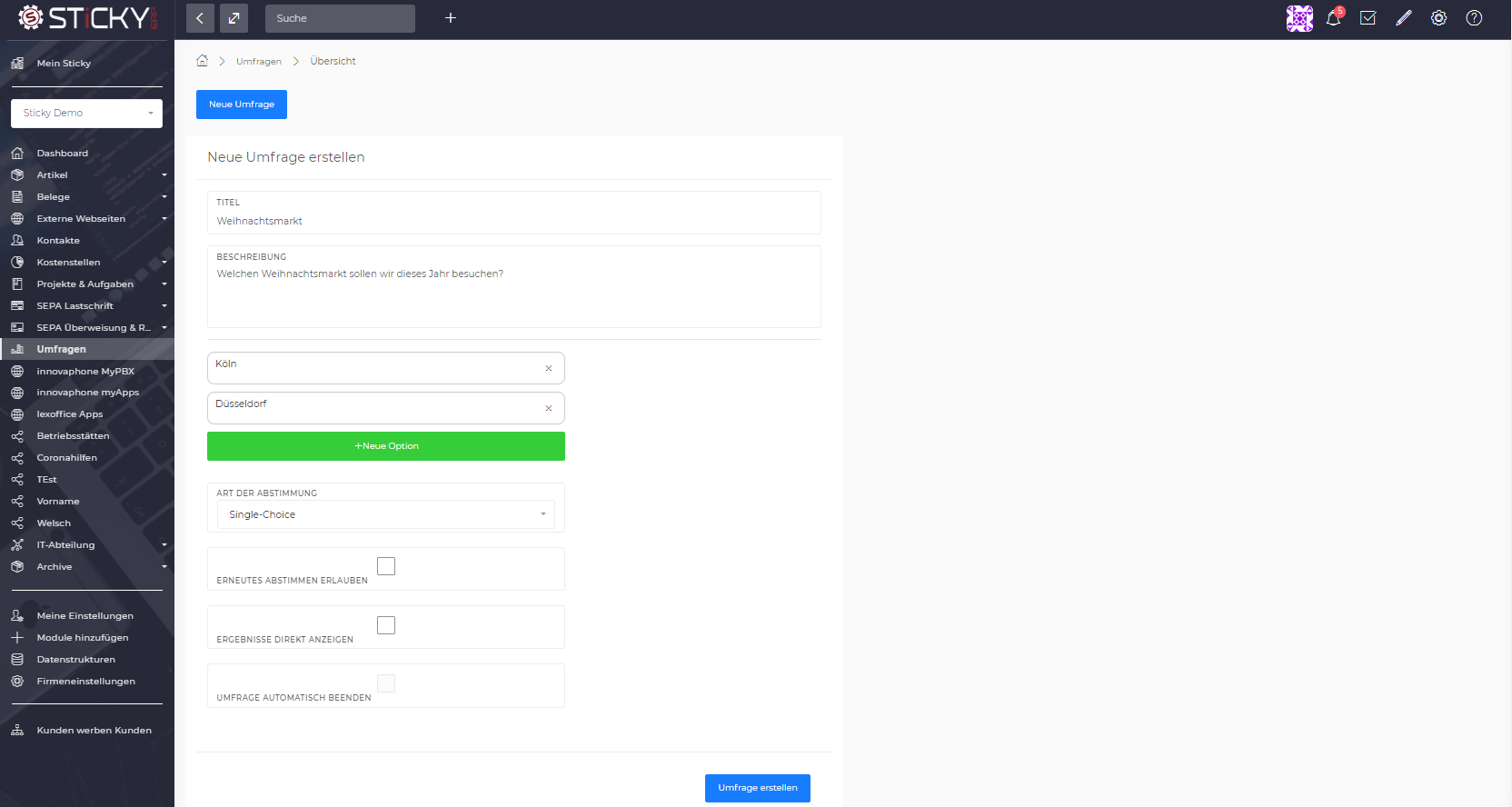Click the Übersicht breadcrumb link

tap(333, 62)
